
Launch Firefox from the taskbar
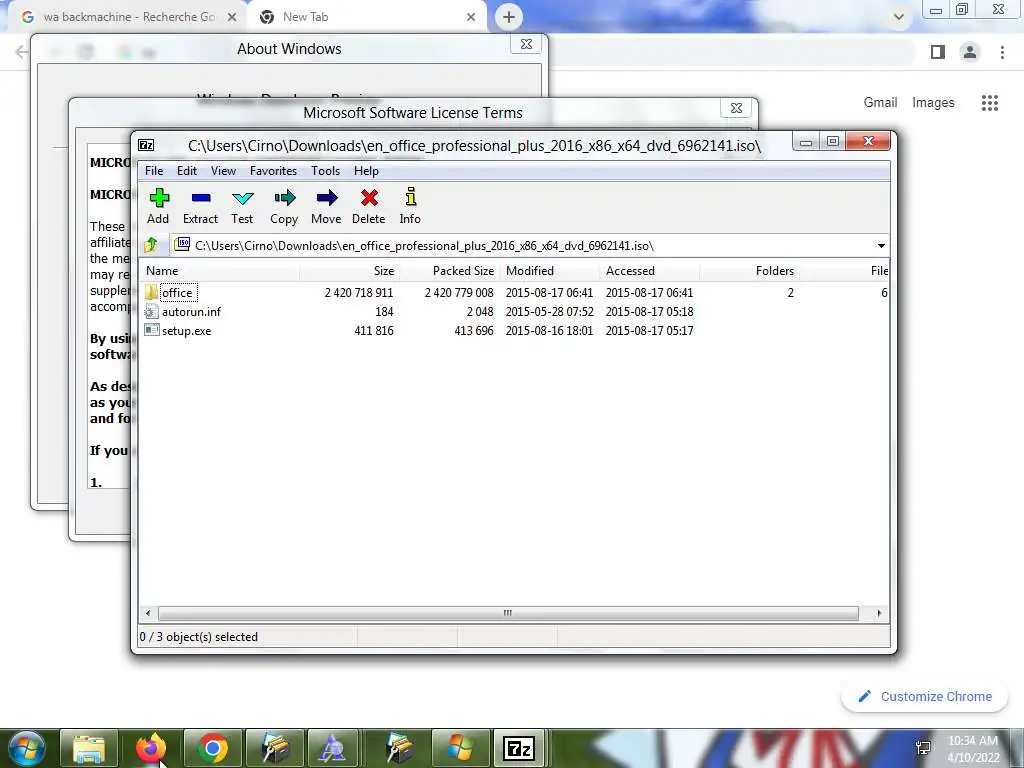click(x=151, y=748)
